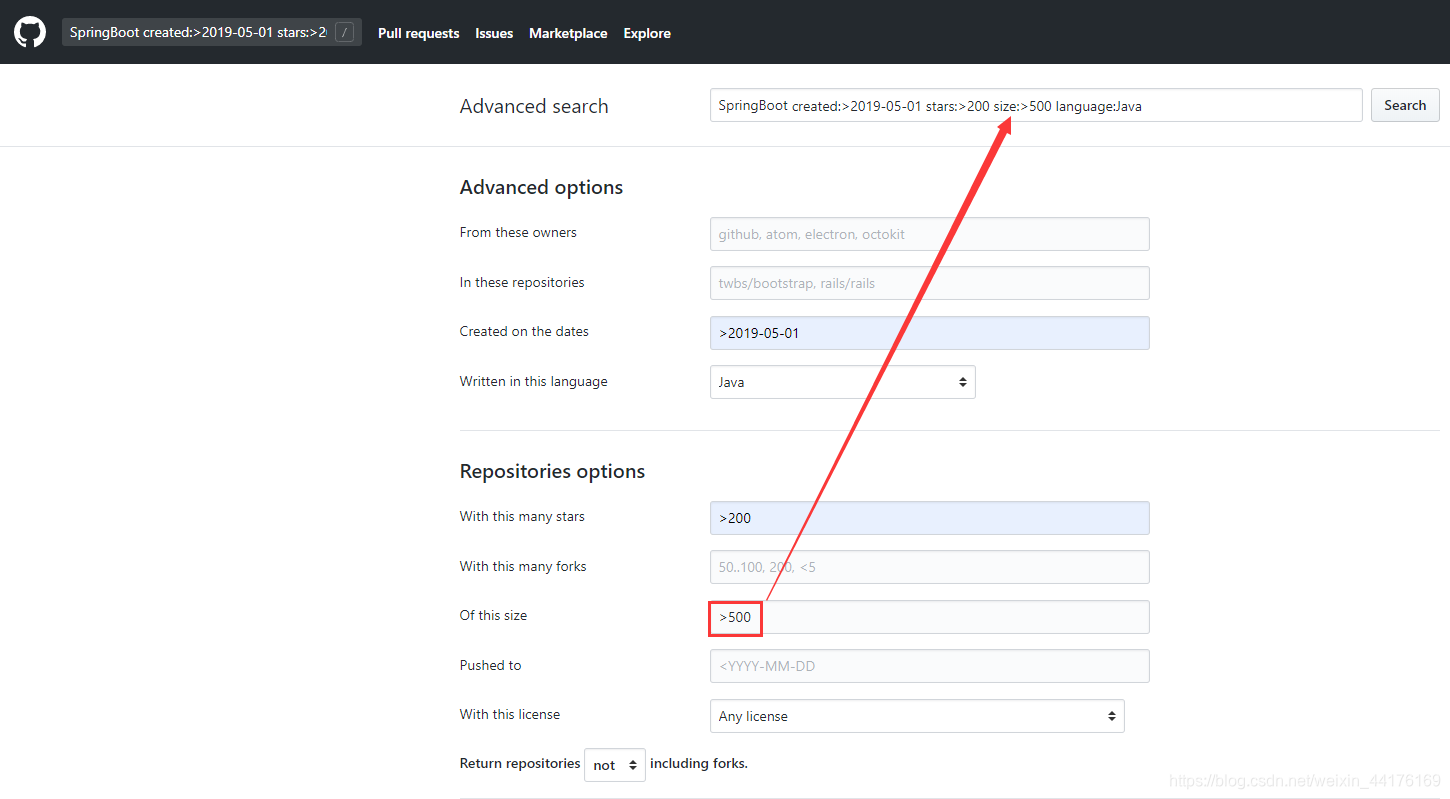
Task: Click the Search button
Action: click(1405, 105)
